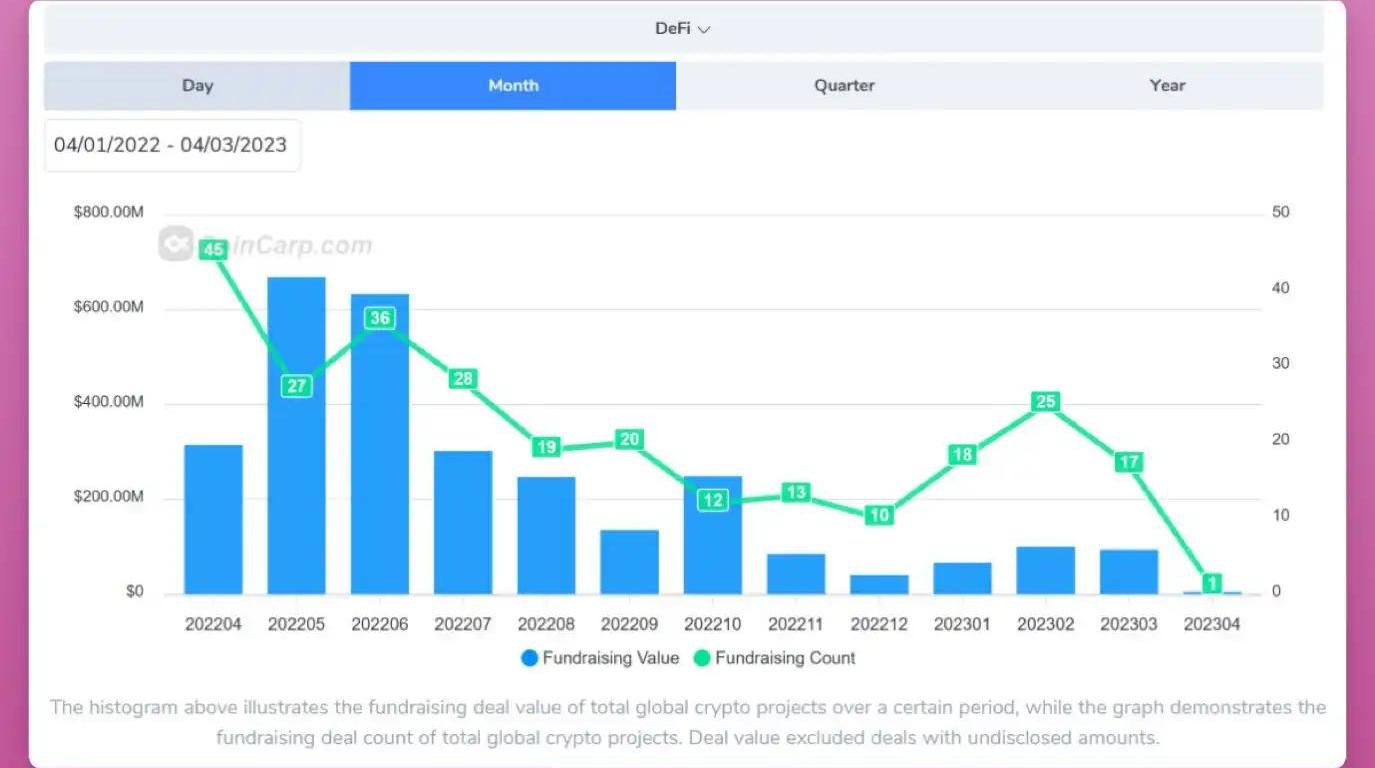
Task: Click the count marker labeled 36
Action: click(380, 318)
